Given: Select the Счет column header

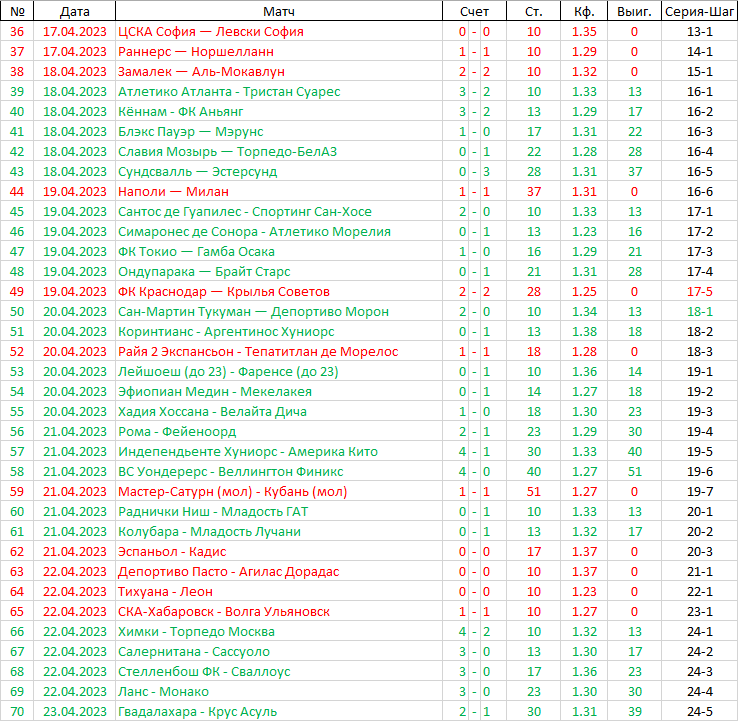Looking at the screenshot, I should (474, 11).
